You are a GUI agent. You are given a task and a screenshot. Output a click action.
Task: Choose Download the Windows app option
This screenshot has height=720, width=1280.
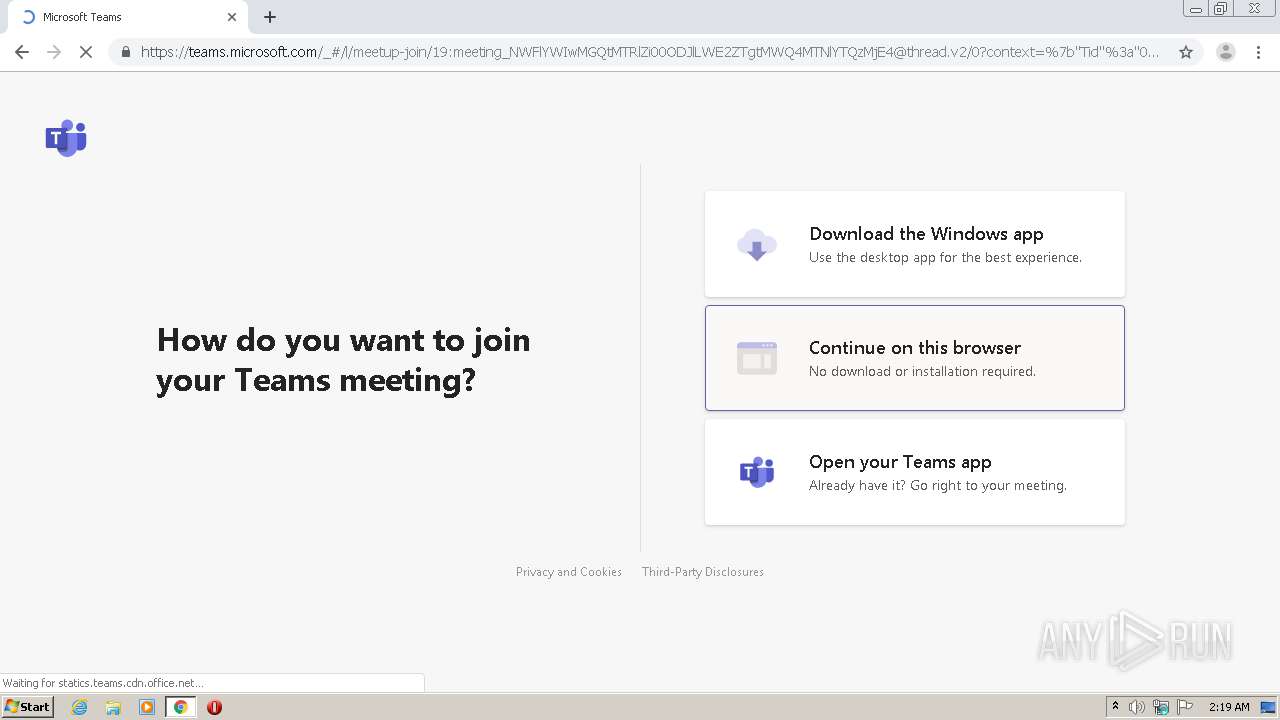pyautogui.click(x=915, y=244)
